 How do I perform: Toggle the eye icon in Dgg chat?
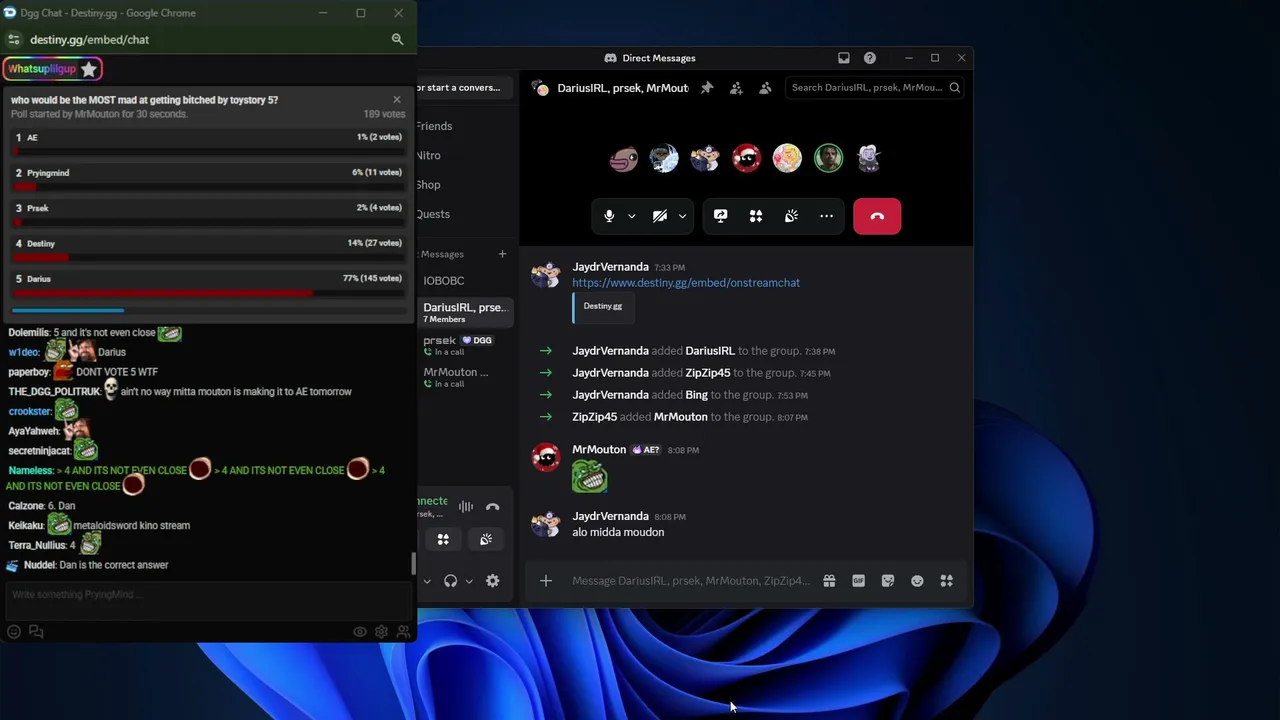coord(360,632)
